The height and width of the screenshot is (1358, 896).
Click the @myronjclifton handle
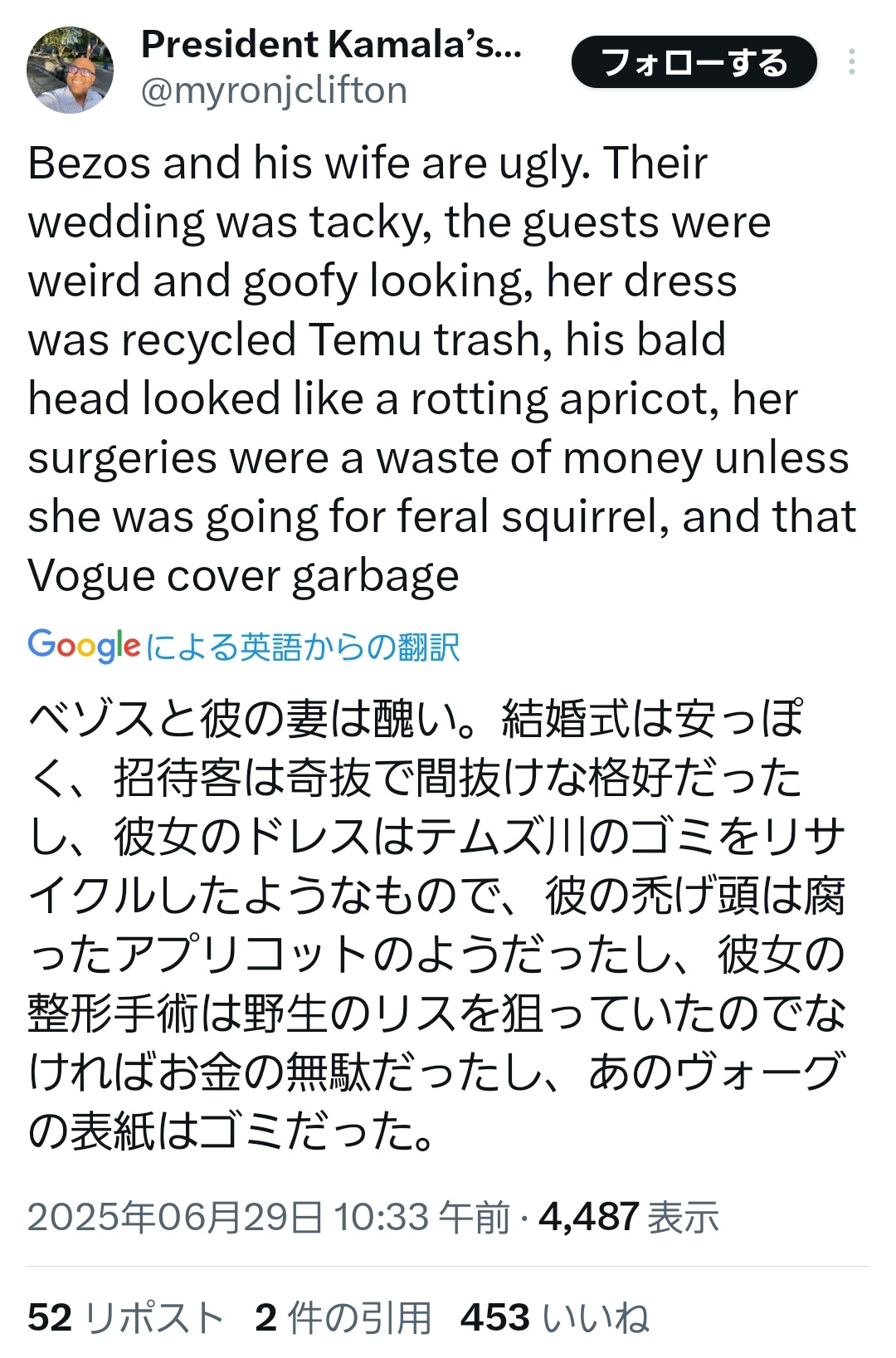(274, 90)
